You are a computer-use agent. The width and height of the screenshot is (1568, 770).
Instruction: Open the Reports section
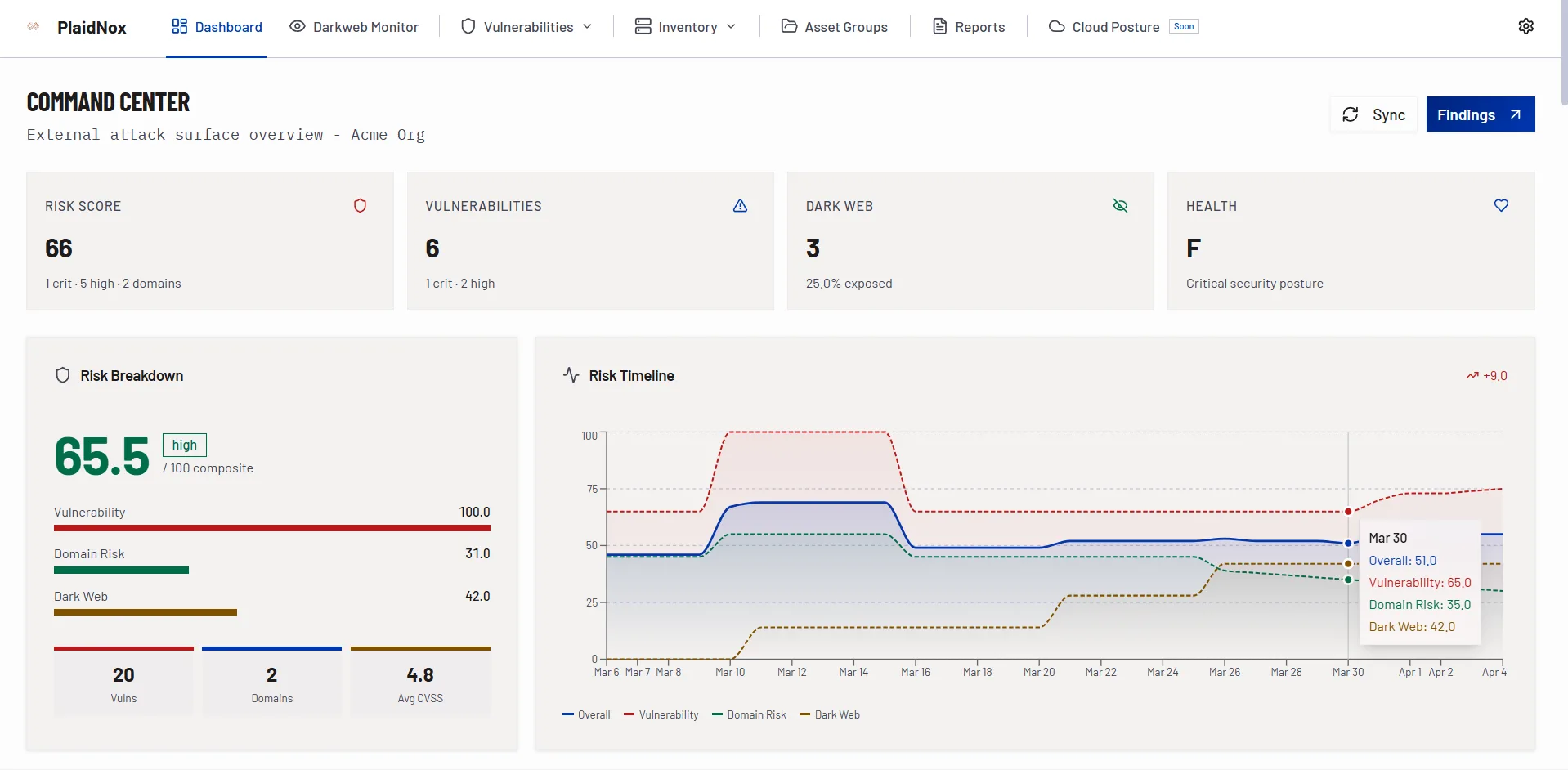click(x=968, y=26)
